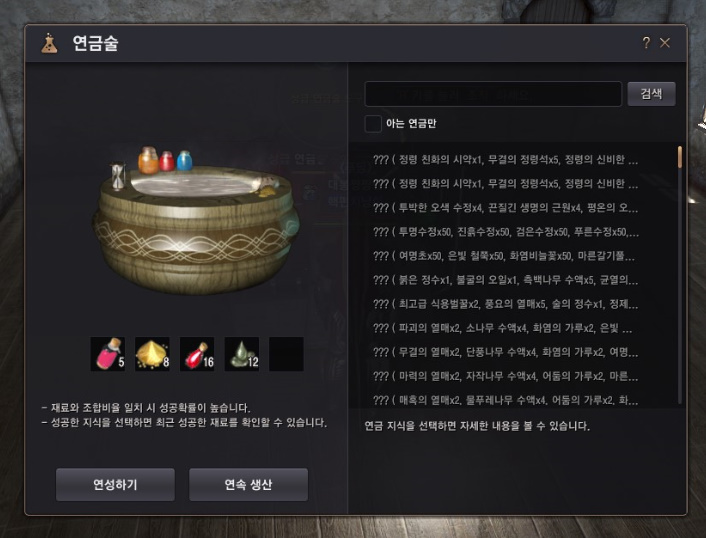Select recipe starting with 여명초x50

pyautogui.click(x=506, y=256)
